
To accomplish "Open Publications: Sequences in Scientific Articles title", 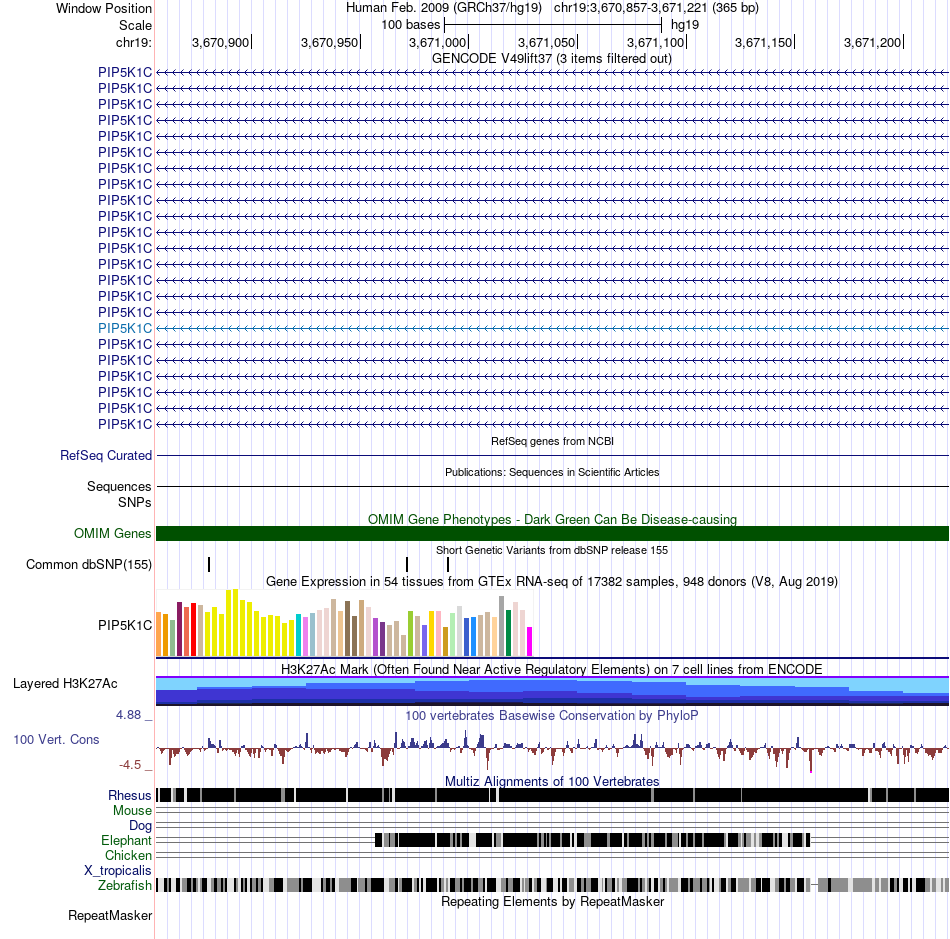I will pyautogui.click(x=552, y=472).
